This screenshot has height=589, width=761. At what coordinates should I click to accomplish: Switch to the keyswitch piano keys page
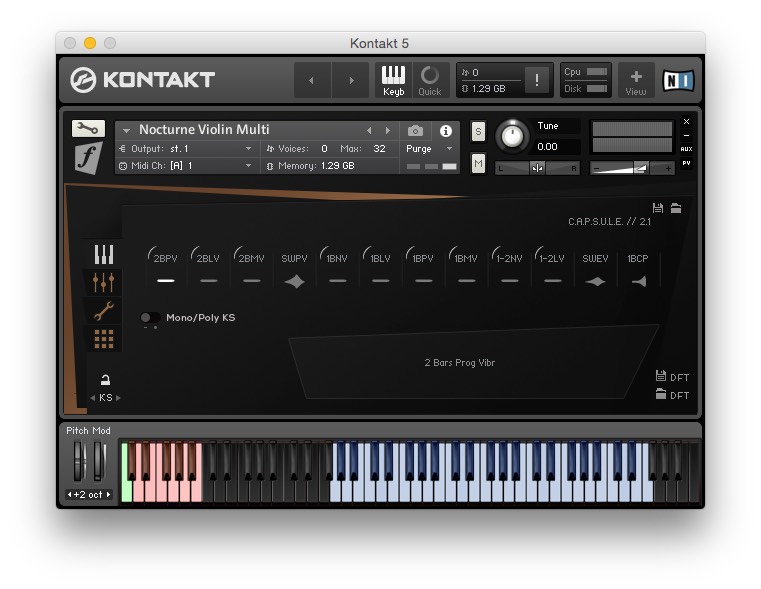point(104,254)
